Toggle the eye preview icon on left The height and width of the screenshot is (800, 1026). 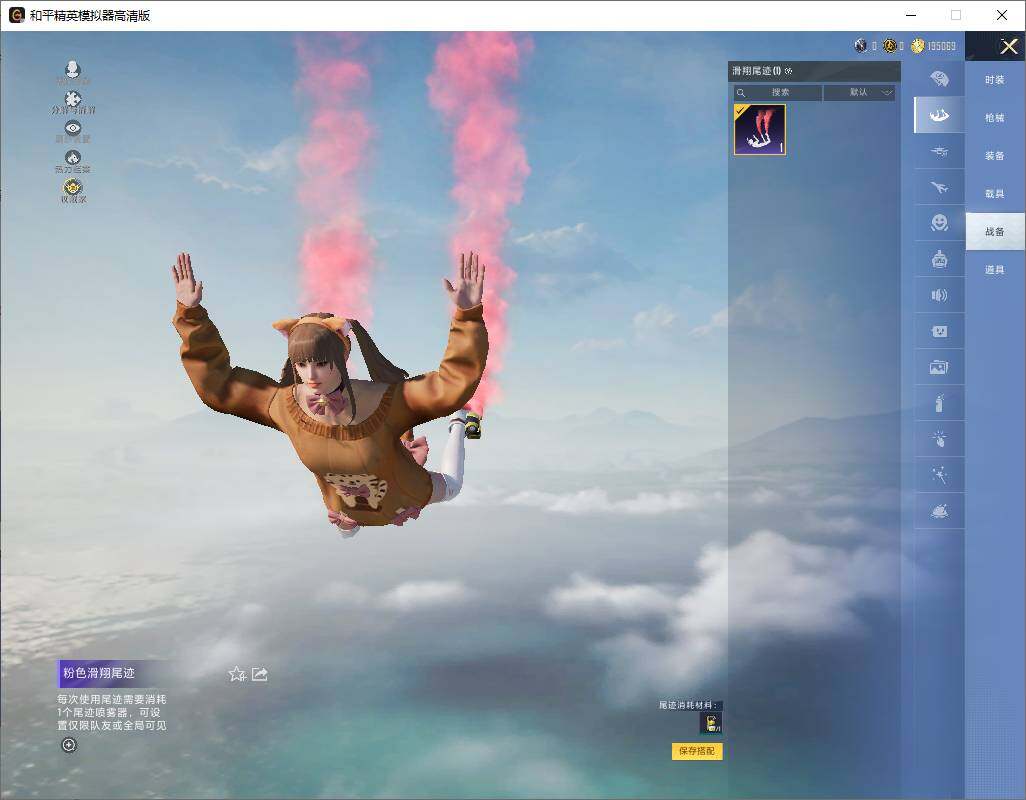point(73,128)
